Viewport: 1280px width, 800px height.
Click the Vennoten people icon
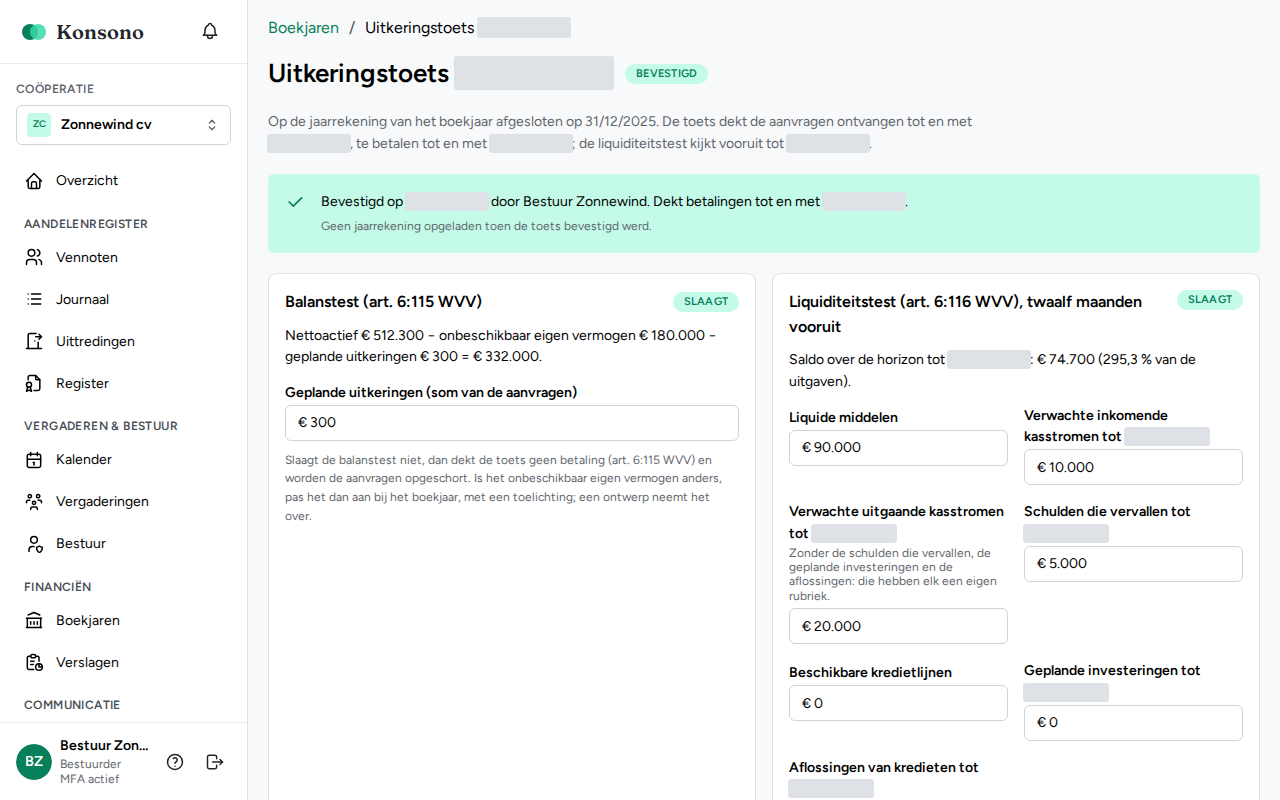click(34, 258)
